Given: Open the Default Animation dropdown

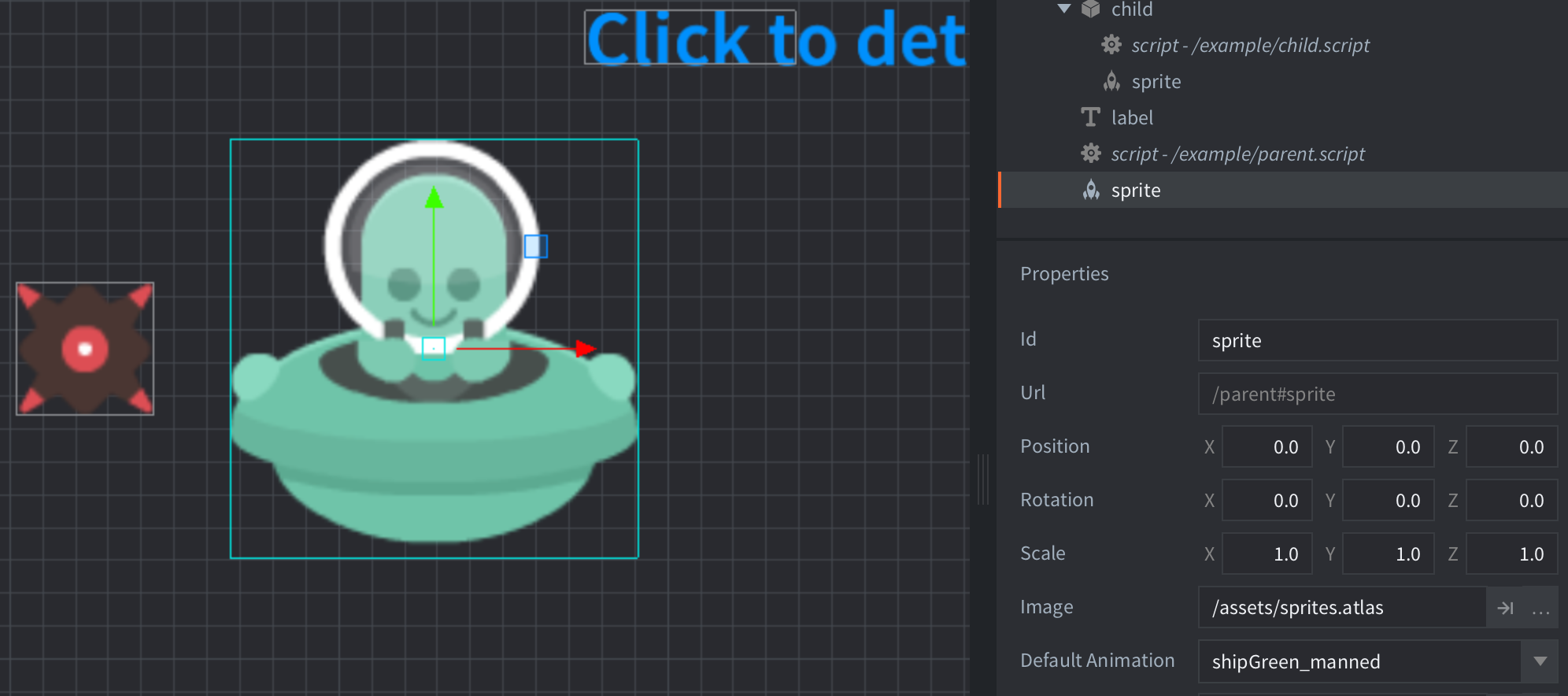Looking at the screenshot, I should click(x=1540, y=661).
